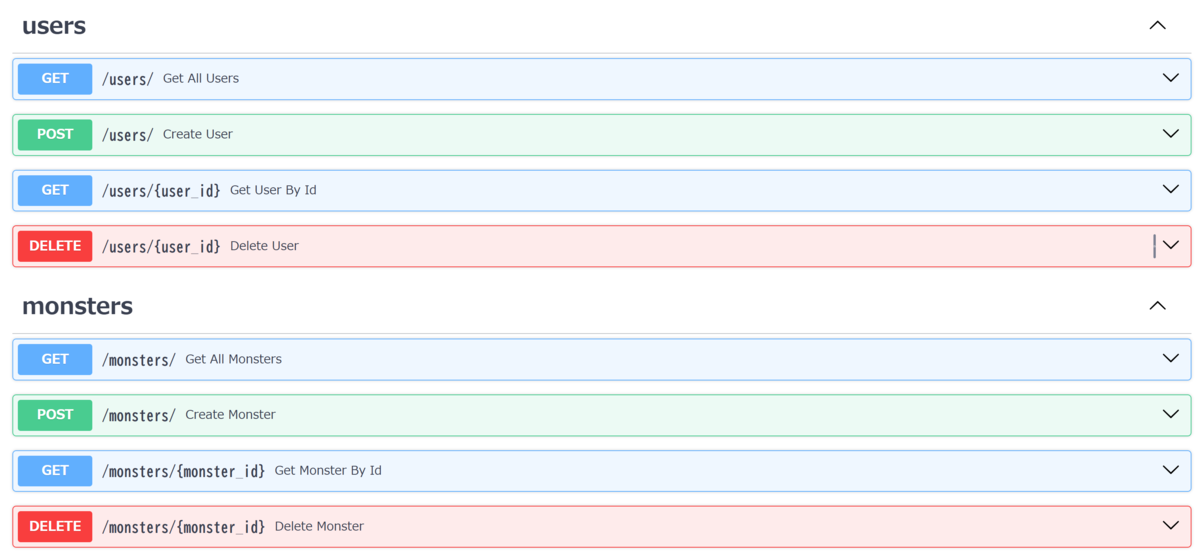The image size is (1200, 555).
Task: Click the GET badge for Get All Users
Action: 55,78
